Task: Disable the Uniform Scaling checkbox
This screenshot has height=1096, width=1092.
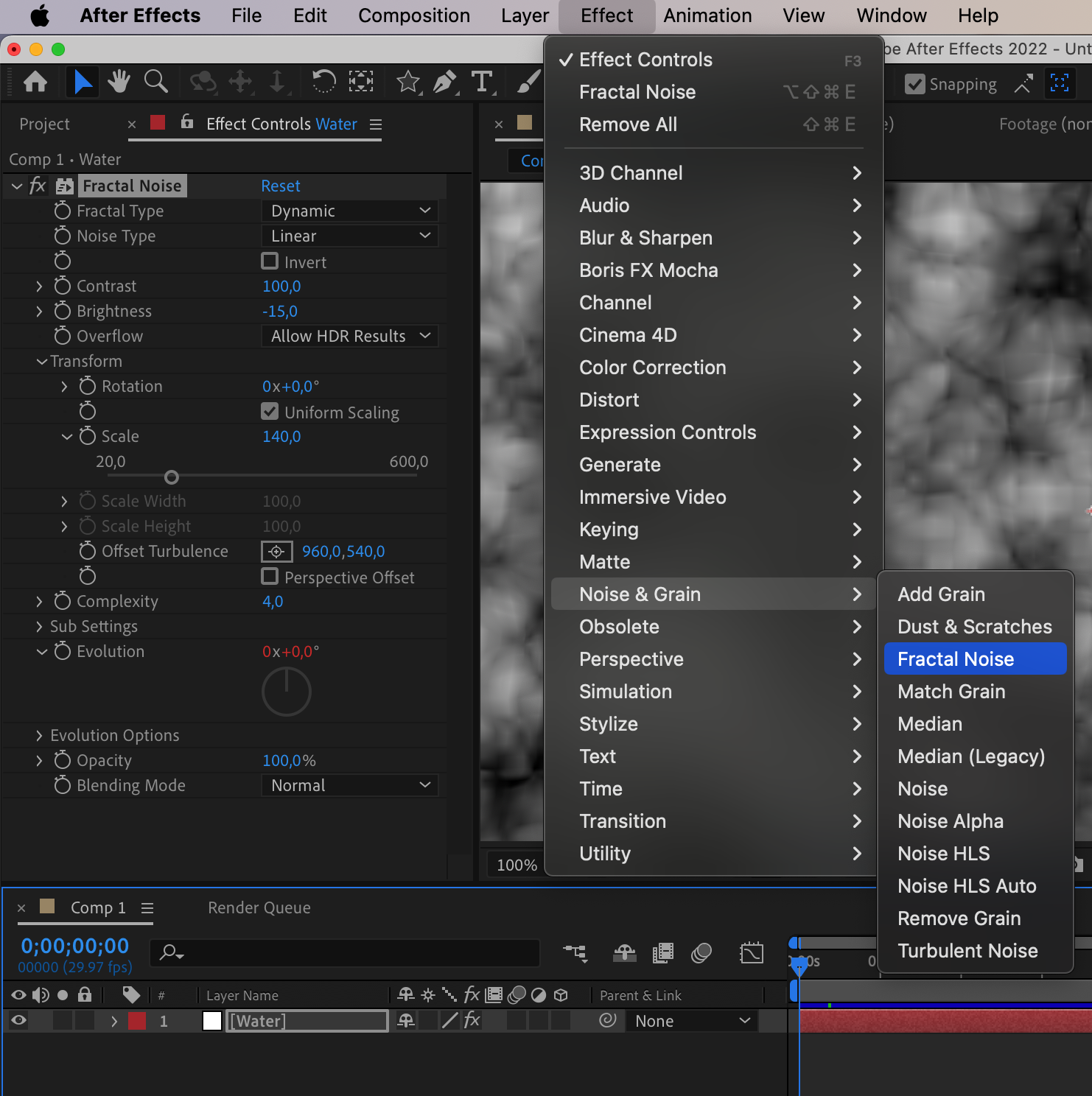Action: point(270,412)
